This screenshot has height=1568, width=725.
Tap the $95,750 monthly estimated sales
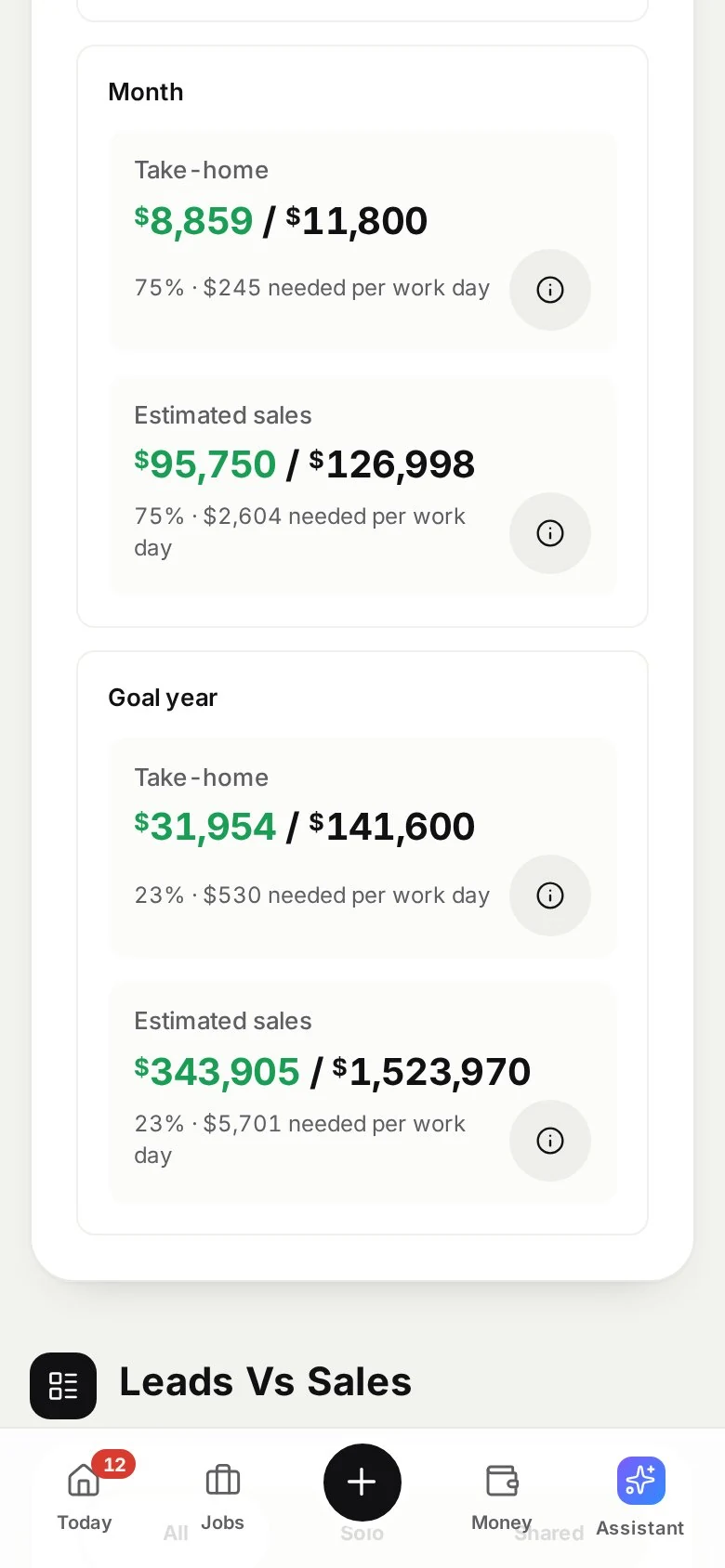point(205,464)
